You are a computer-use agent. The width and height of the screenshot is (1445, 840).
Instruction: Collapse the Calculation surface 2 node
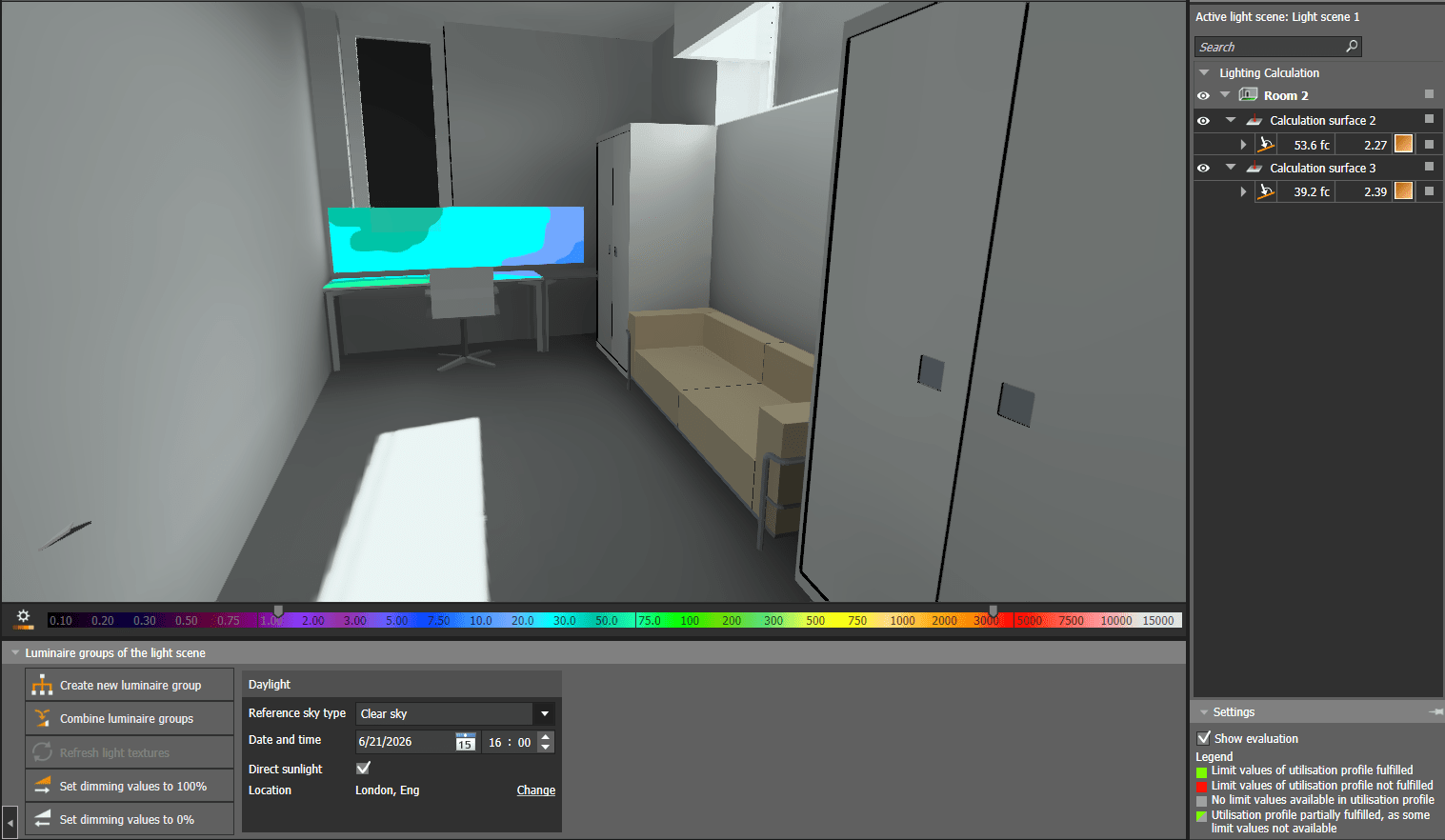point(1231,120)
